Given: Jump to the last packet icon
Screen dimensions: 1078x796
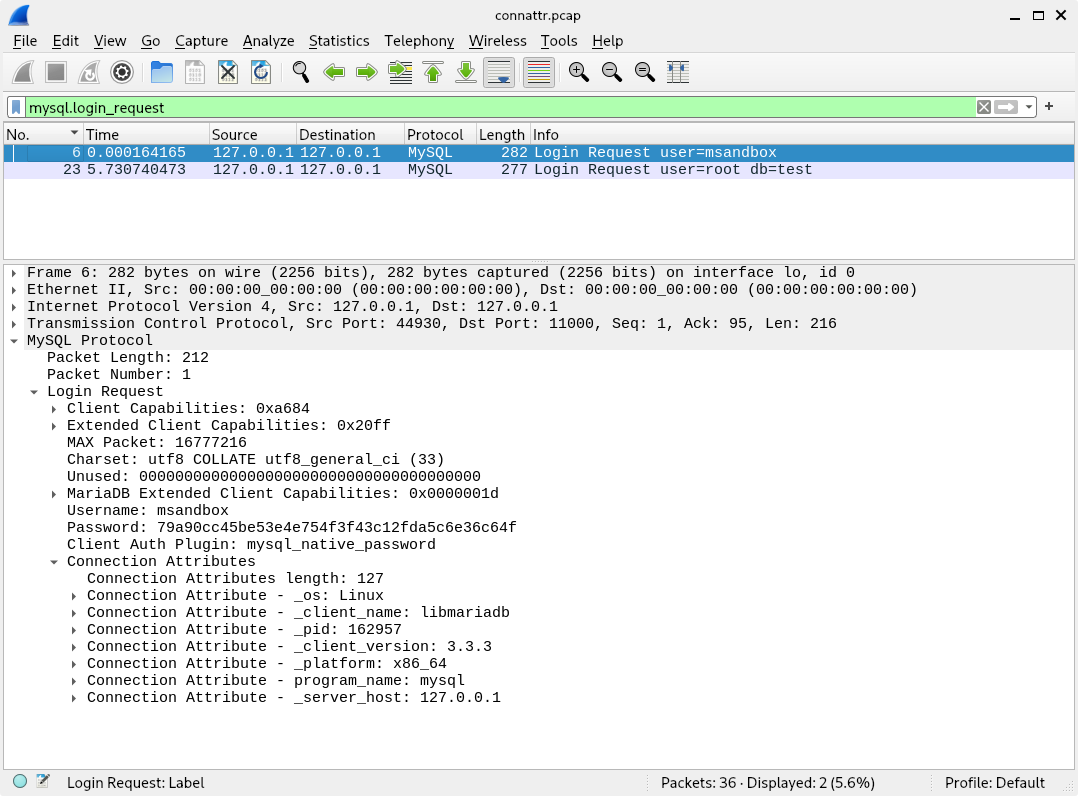Looking at the screenshot, I should pyautogui.click(x=466, y=72).
